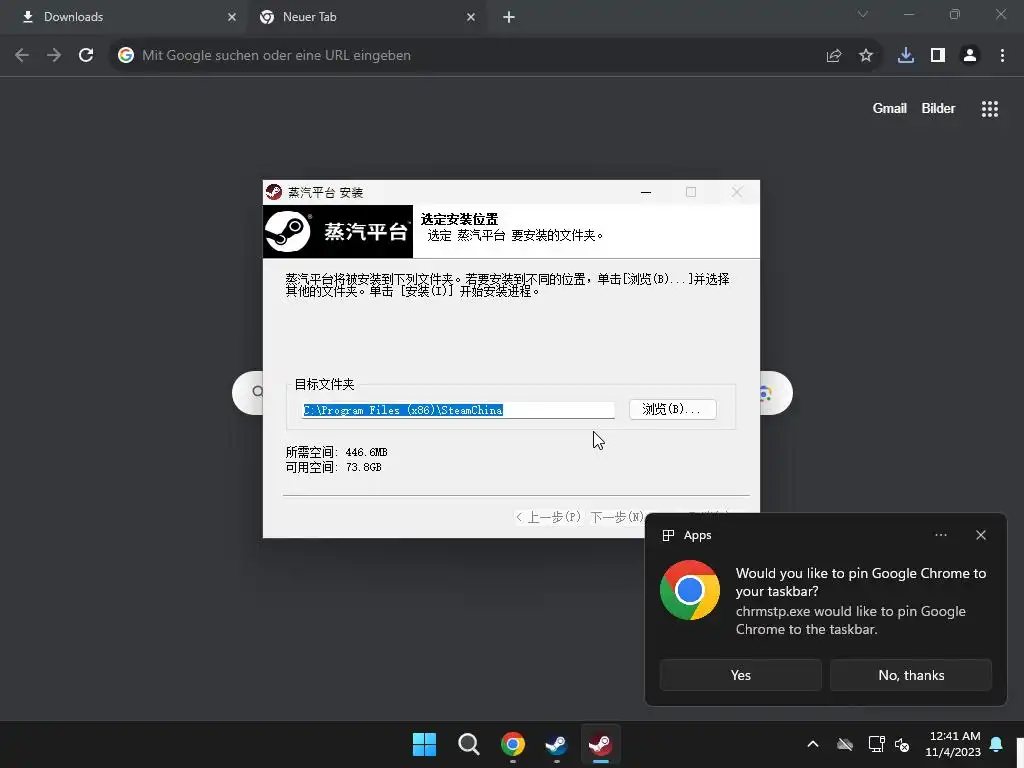Reload the current page
The image size is (1024, 768).
(86, 56)
